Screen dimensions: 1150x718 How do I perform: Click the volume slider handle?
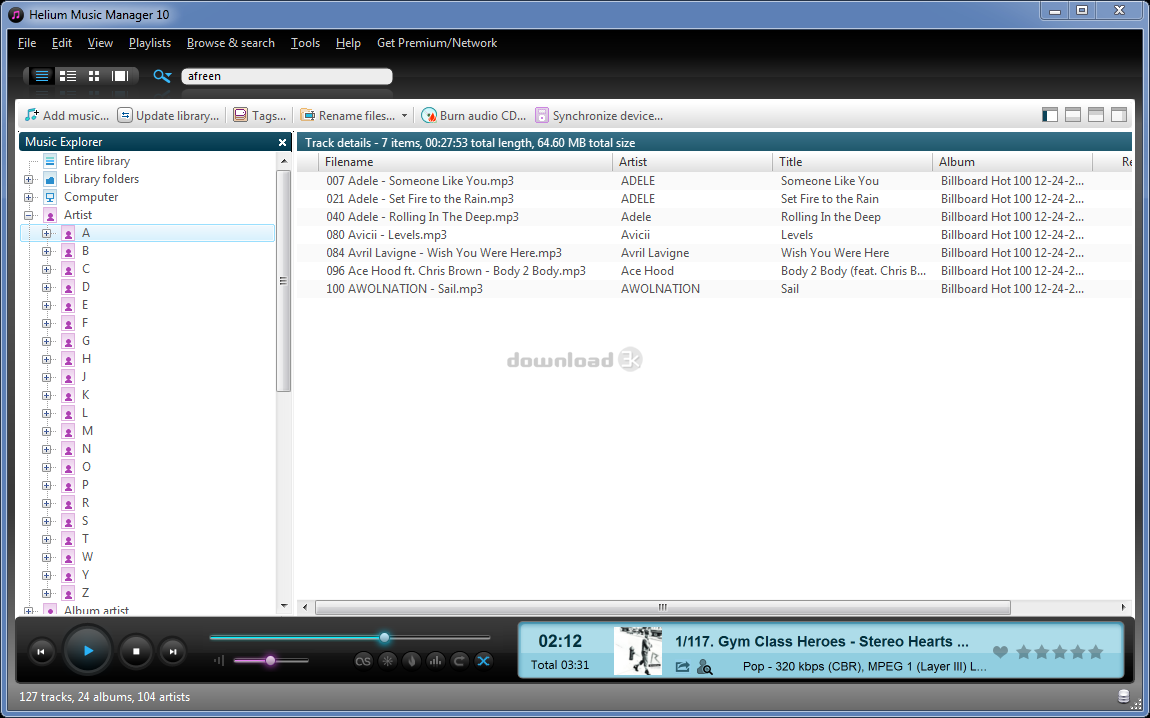point(270,661)
